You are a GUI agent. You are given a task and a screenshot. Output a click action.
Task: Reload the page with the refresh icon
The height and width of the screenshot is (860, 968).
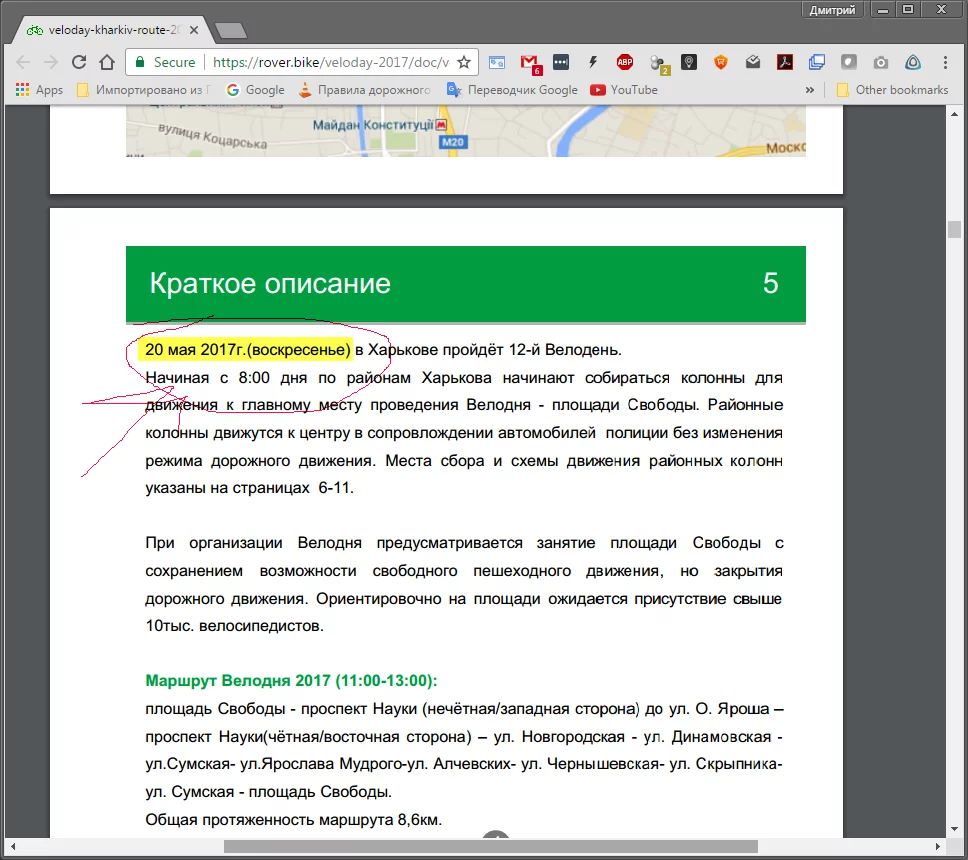pyautogui.click(x=79, y=62)
